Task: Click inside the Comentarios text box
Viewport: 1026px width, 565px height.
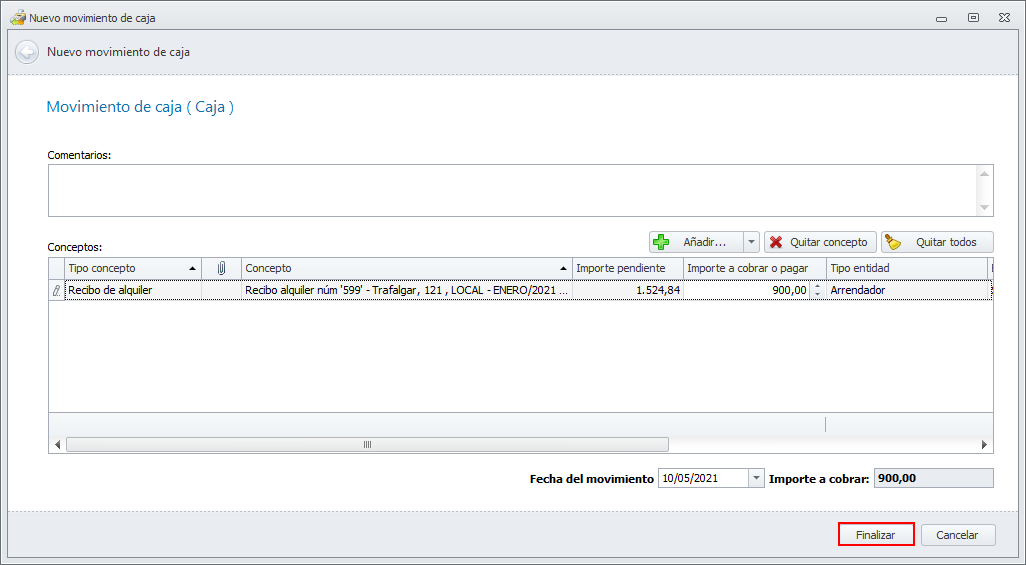Action: 513,191
